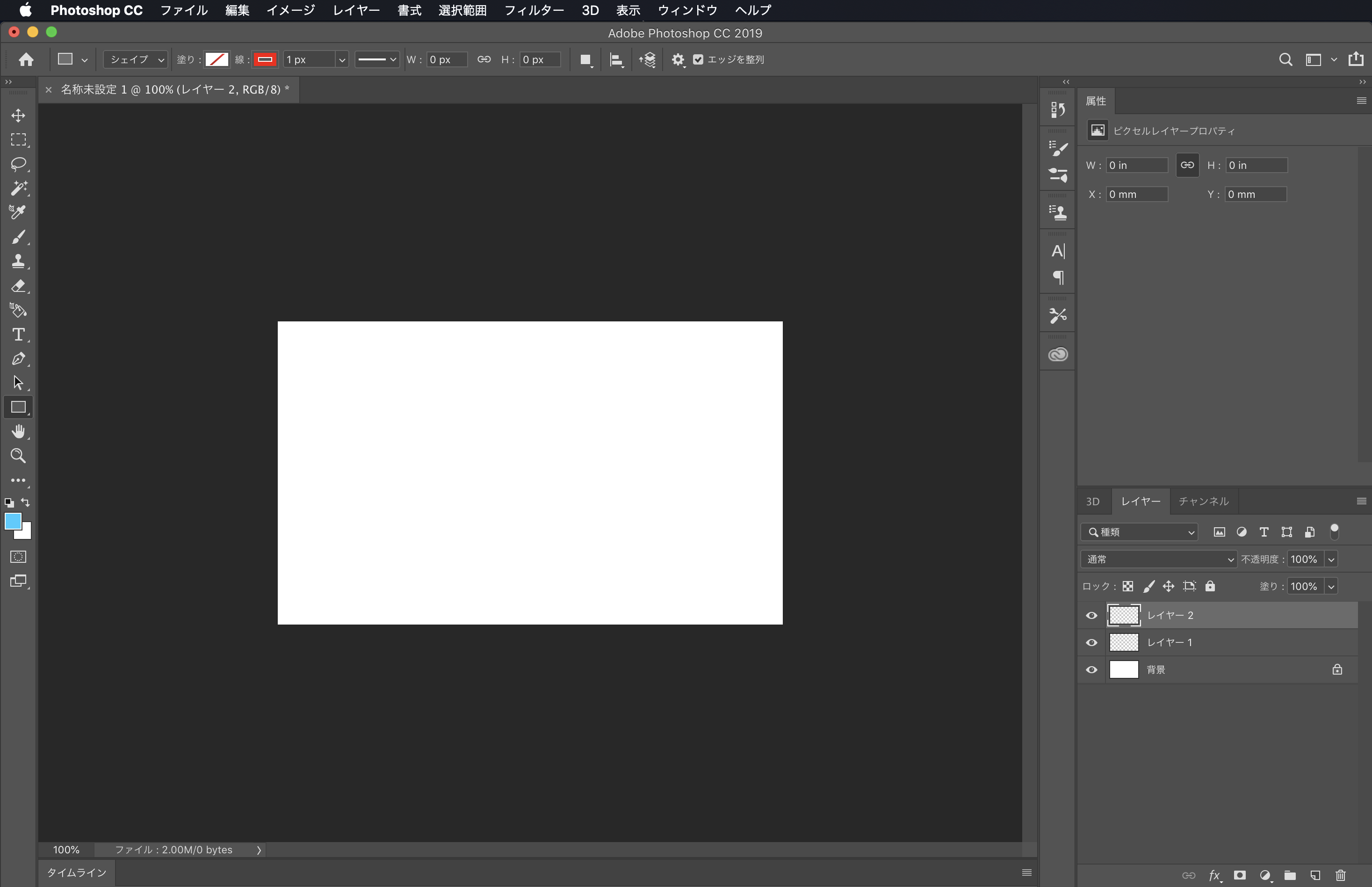The width and height of the screenshot is (1372, 887).
Task: Hide the レイヤー 1 layer
Action: point(1091,642)
